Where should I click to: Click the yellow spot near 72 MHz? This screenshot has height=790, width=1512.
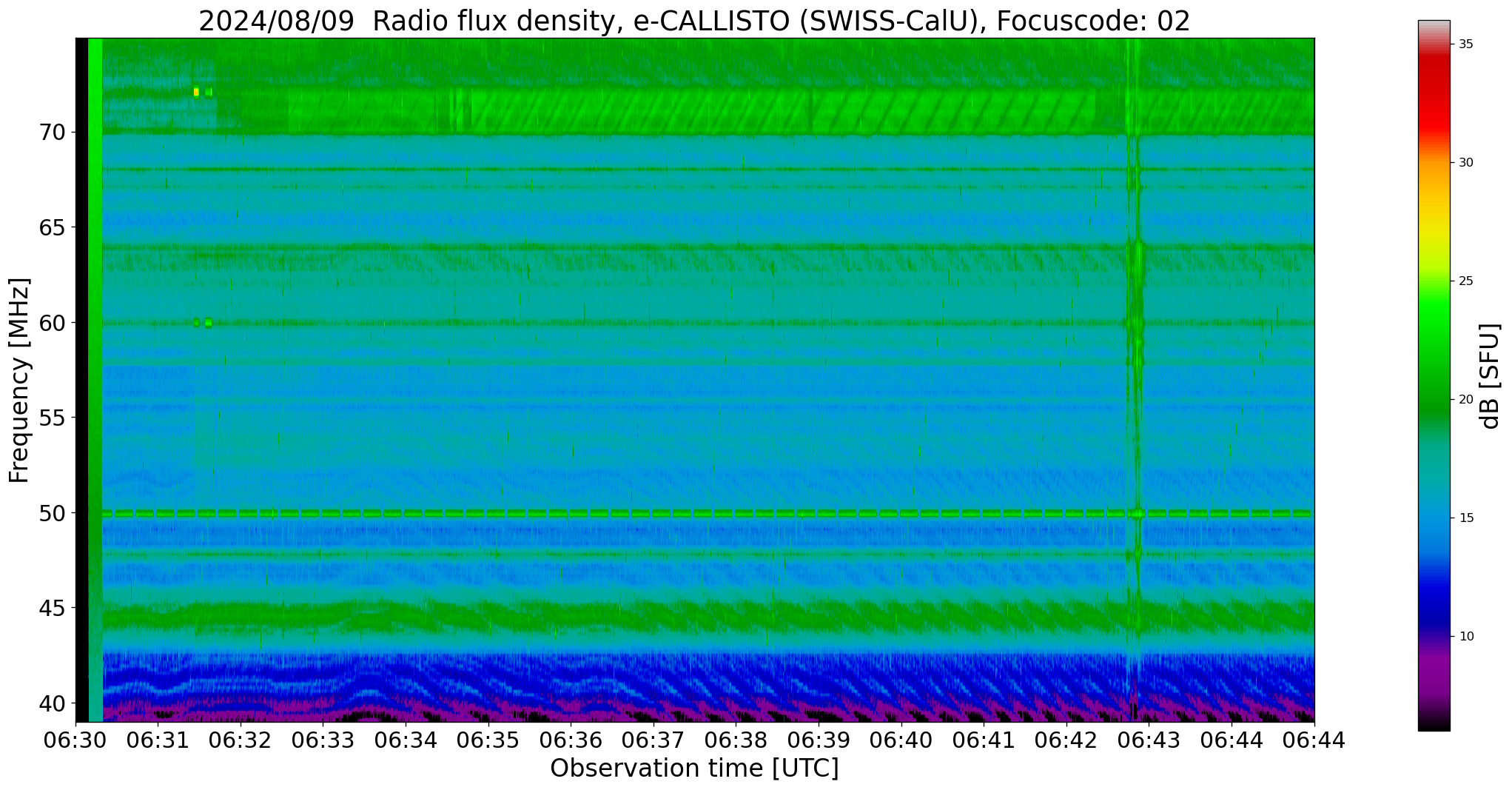coord(196,92)
